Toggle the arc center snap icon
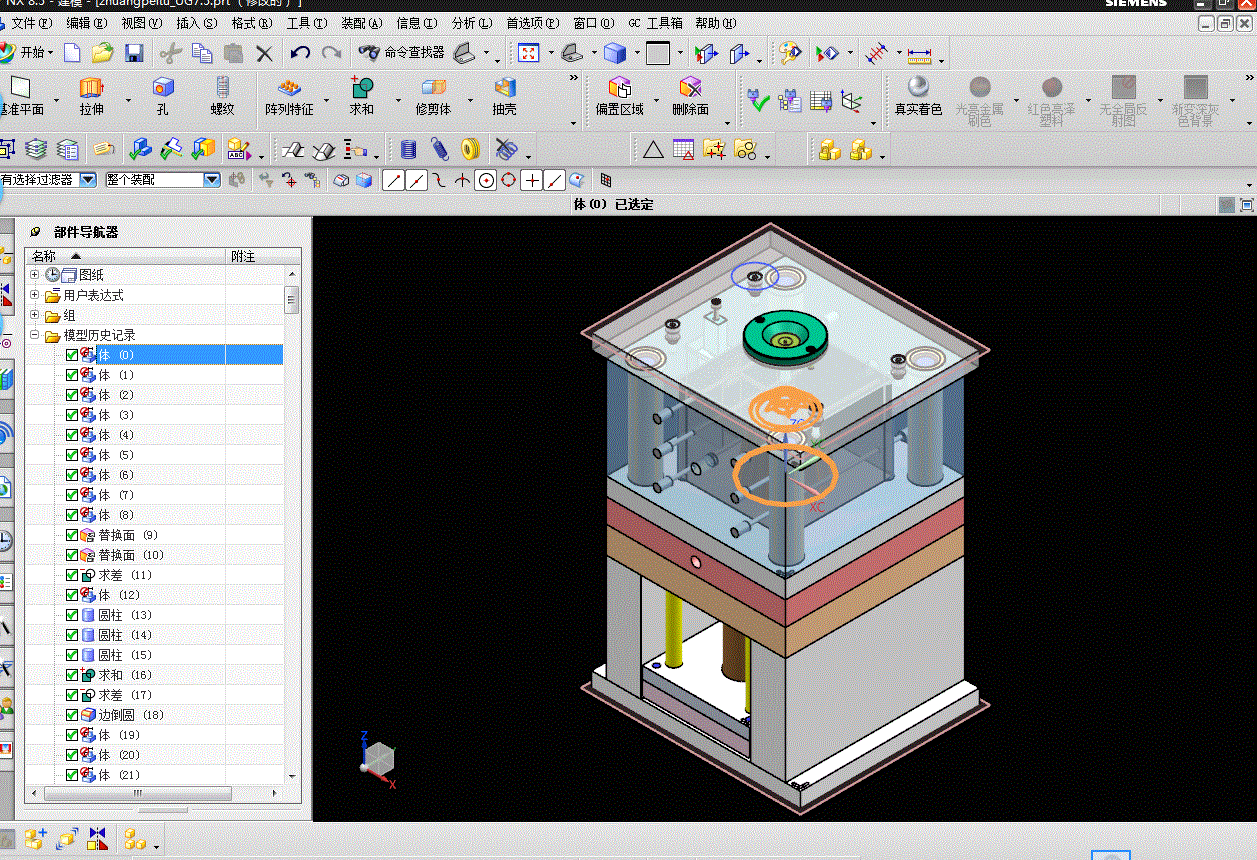 [x=486, y=180]
